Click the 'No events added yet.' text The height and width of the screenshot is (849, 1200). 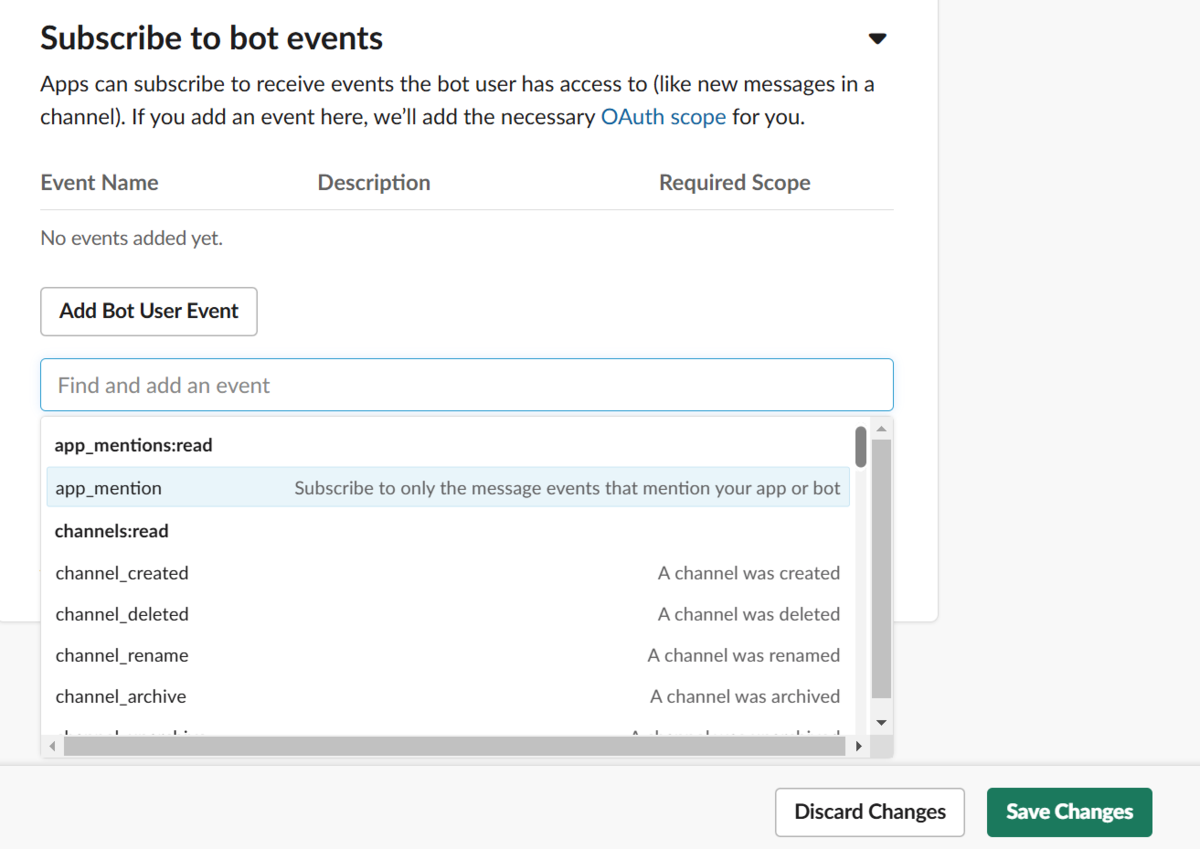tap(131, 238)
